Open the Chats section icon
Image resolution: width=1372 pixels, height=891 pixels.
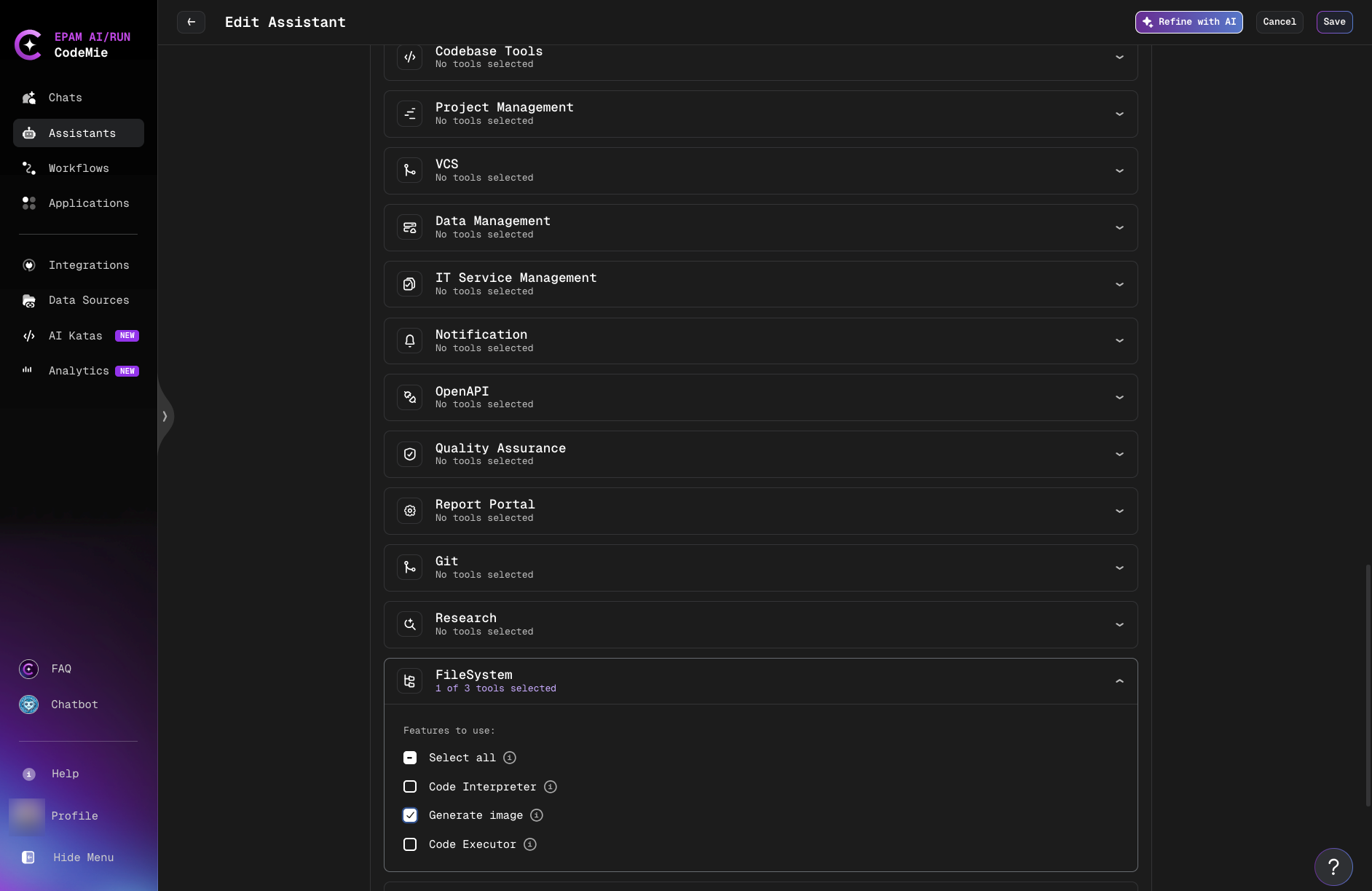coord(29,98)
